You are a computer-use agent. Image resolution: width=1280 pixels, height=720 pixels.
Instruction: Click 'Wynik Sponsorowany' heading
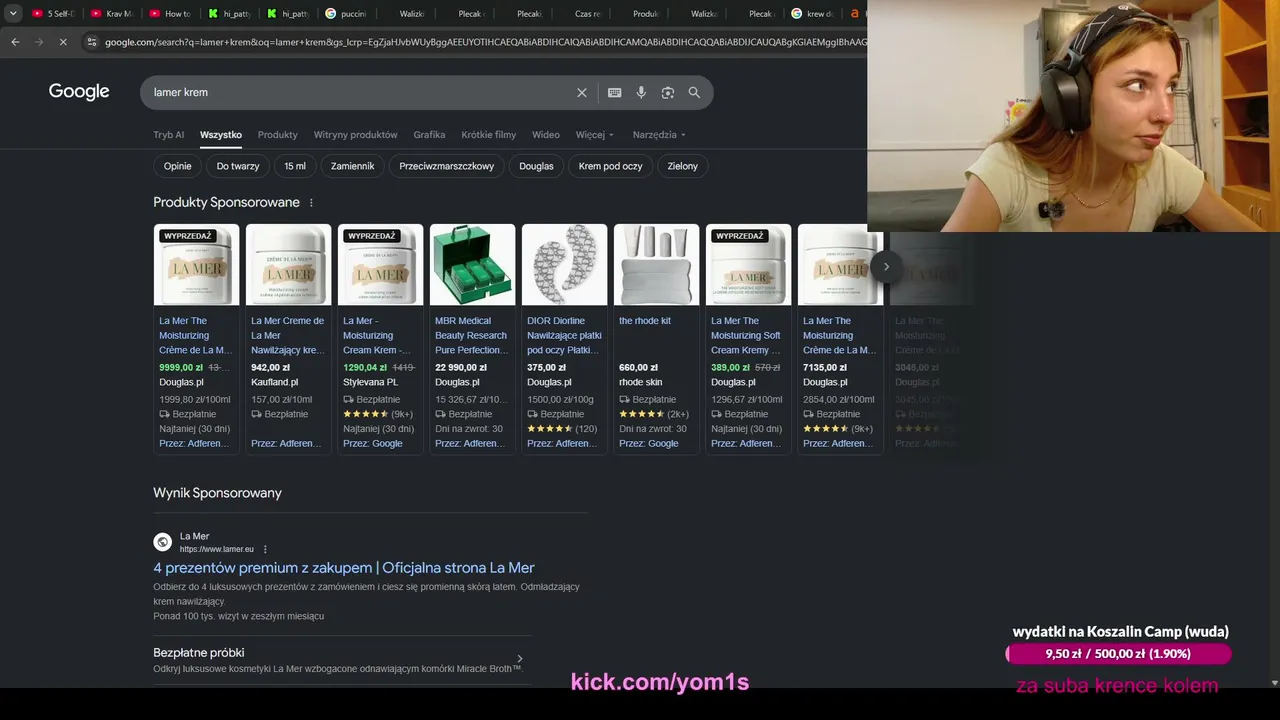[217, 493]
